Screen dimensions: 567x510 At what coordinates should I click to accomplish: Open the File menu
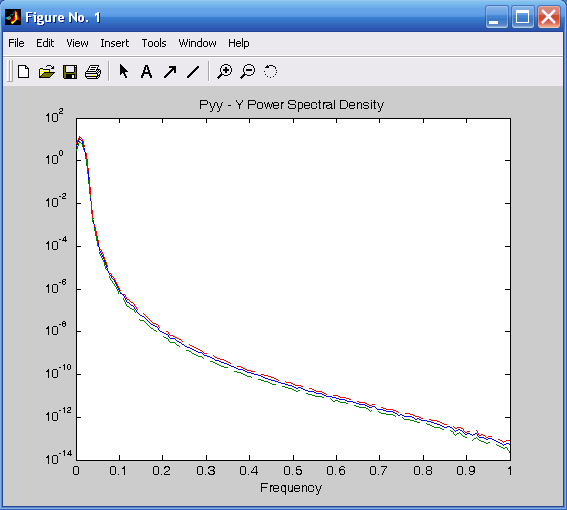tap(16, 43)
